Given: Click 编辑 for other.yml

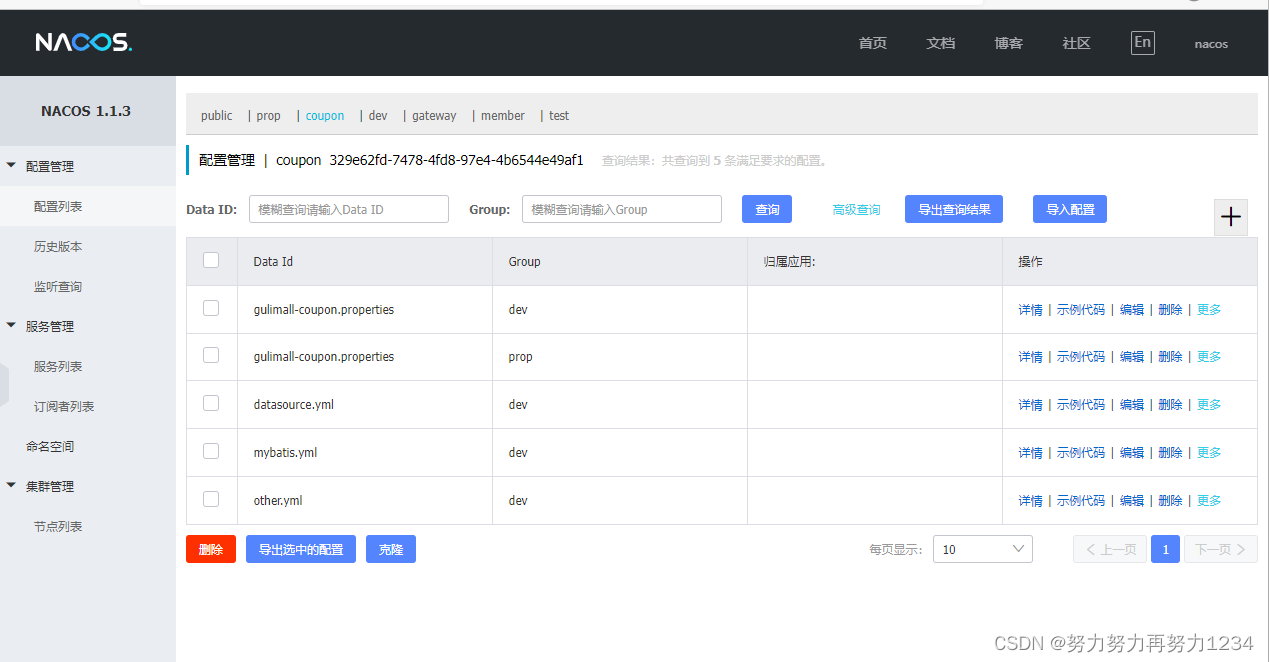Looking at the screenshot, I should pos(1132,501).
